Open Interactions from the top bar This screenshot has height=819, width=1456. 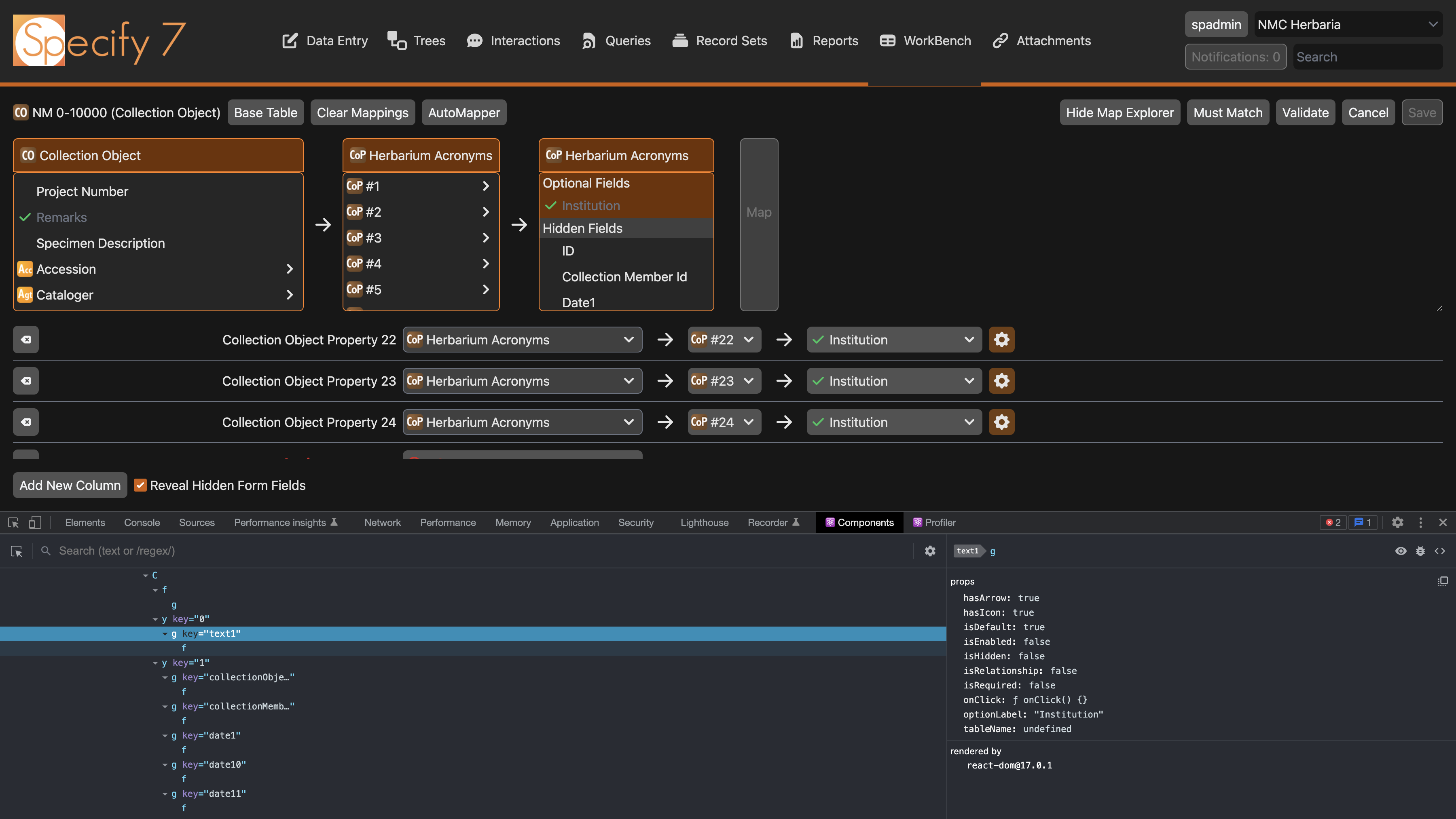pyautogui.click(x=513, y=40)
